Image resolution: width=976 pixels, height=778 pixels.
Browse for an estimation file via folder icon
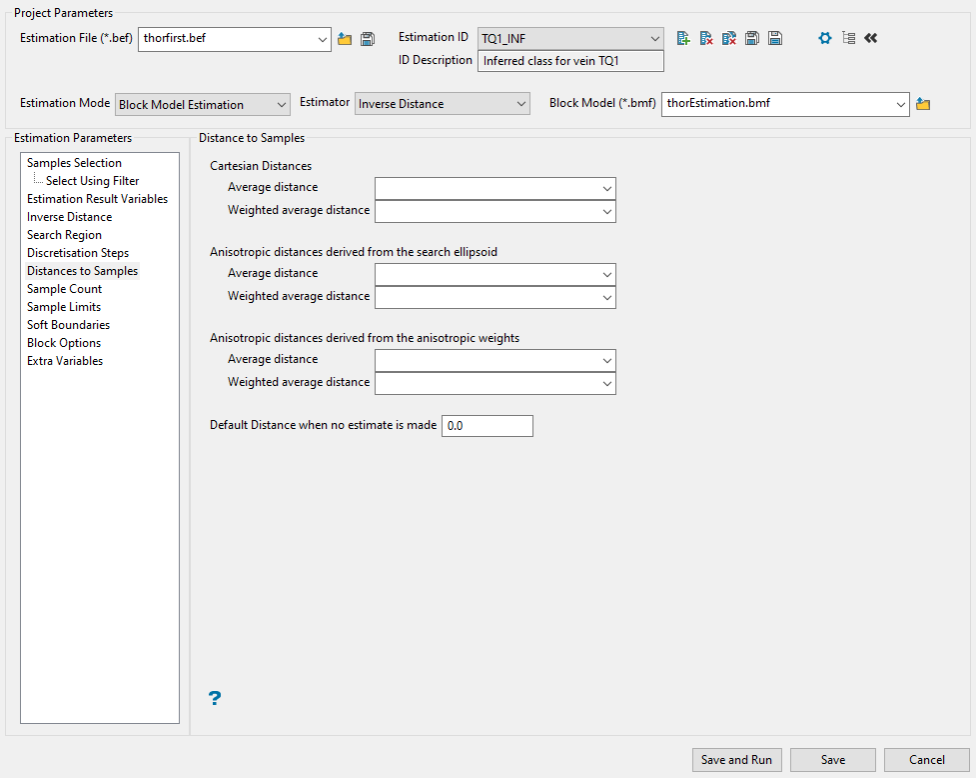(345, 39)
